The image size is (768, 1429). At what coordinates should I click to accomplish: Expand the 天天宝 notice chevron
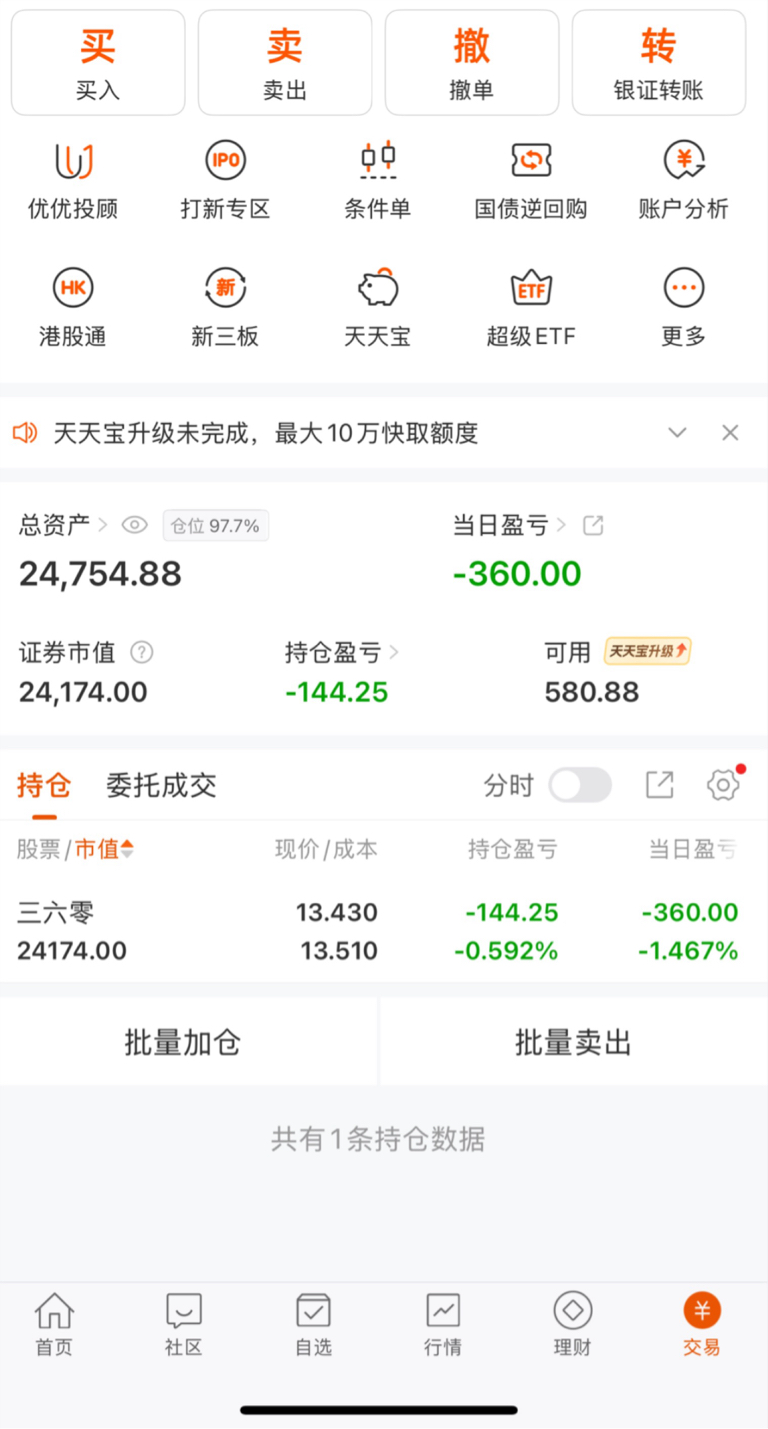pyautogui.click(x=678, y=433)
